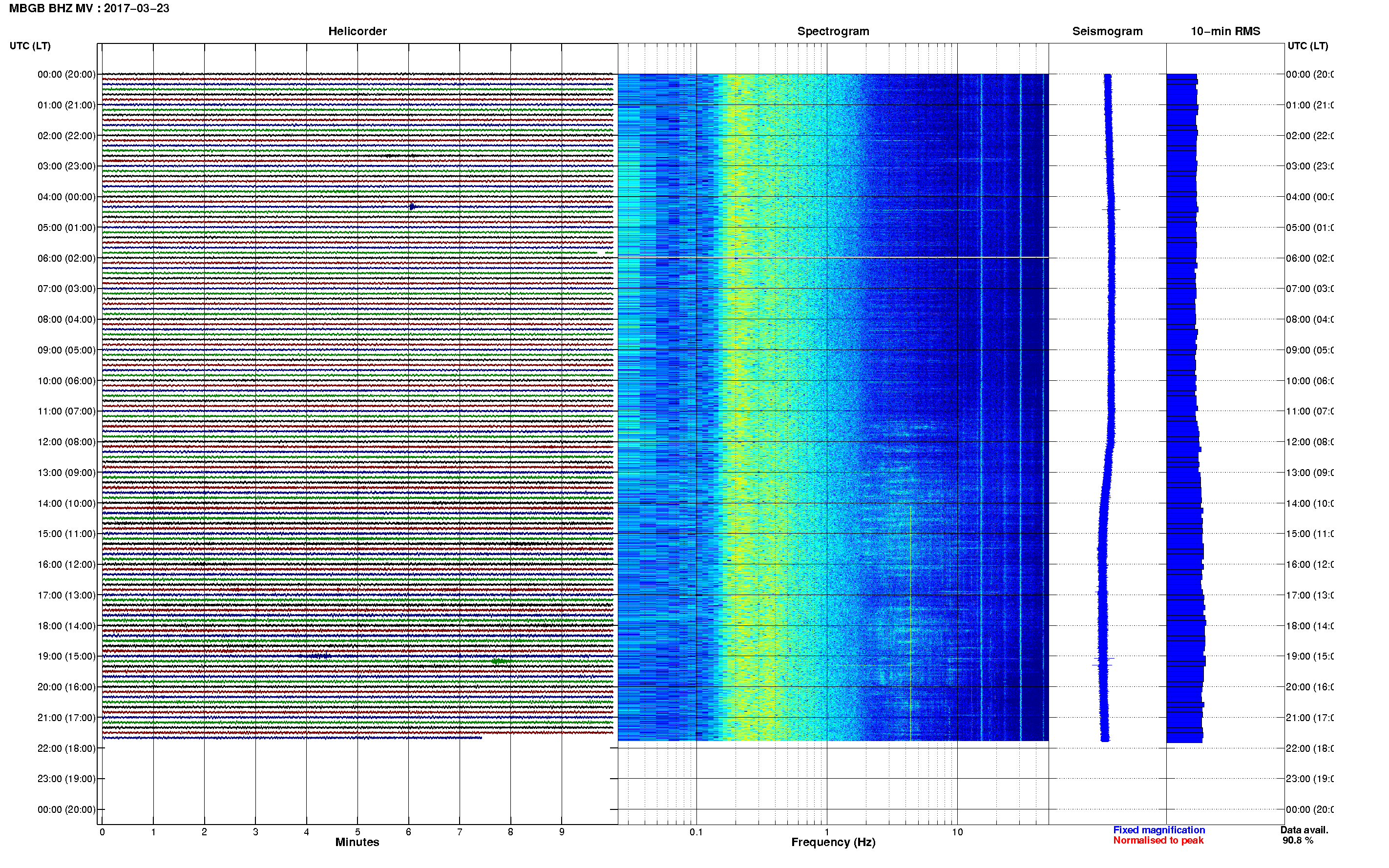The image size is (1389, 868).
Task: Click the left time label '02:00 (22:00)'
Action: click(x=66, y=136)
